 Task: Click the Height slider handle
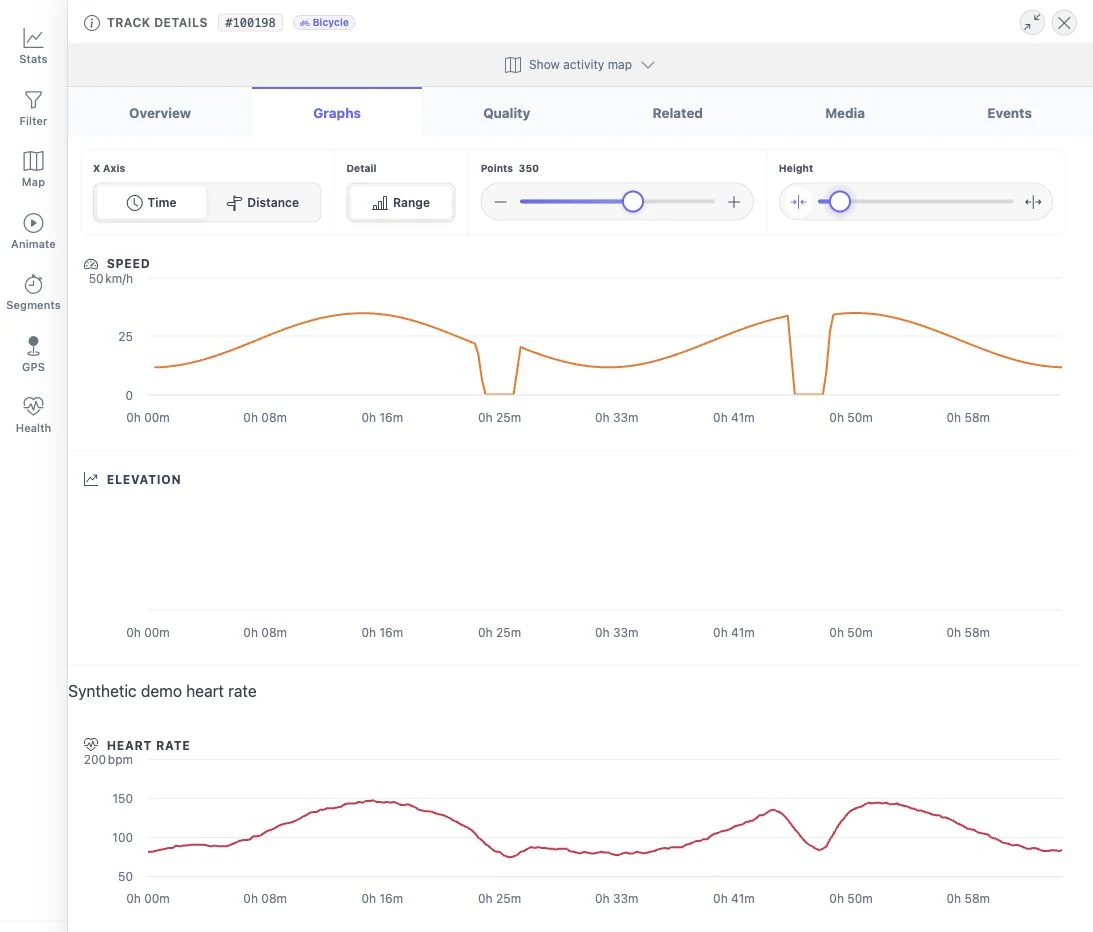click(839, 201)
